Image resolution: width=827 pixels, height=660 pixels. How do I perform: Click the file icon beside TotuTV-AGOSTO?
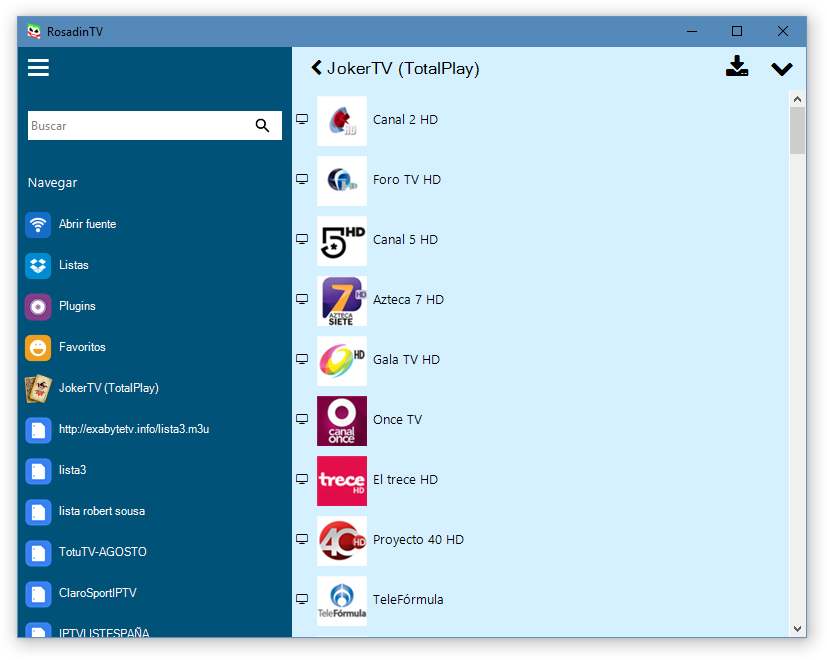pos(38,553)
